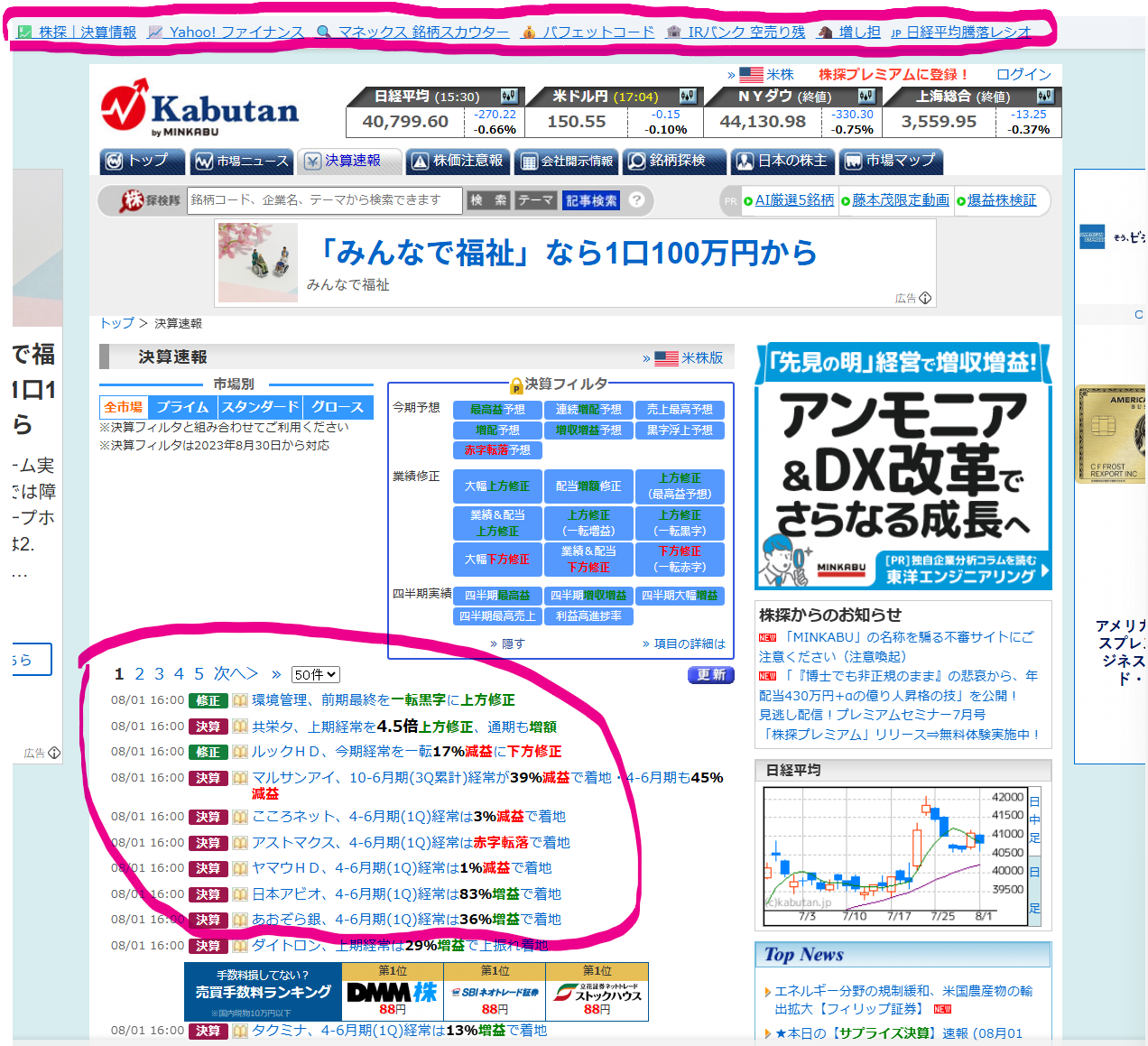Open the 市場マップ navigation tab
1148x1046 pixels.
[x=892, y=161]
